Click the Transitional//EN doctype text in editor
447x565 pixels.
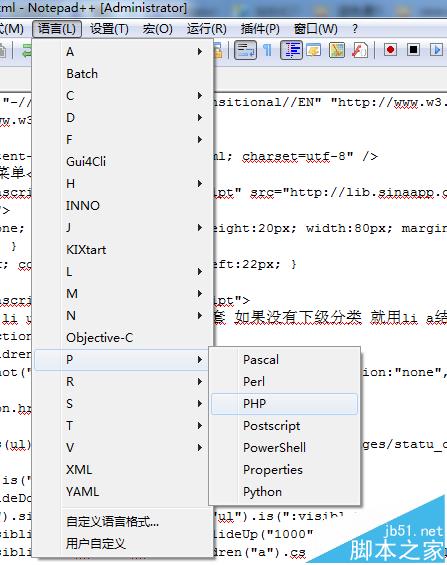267,102
